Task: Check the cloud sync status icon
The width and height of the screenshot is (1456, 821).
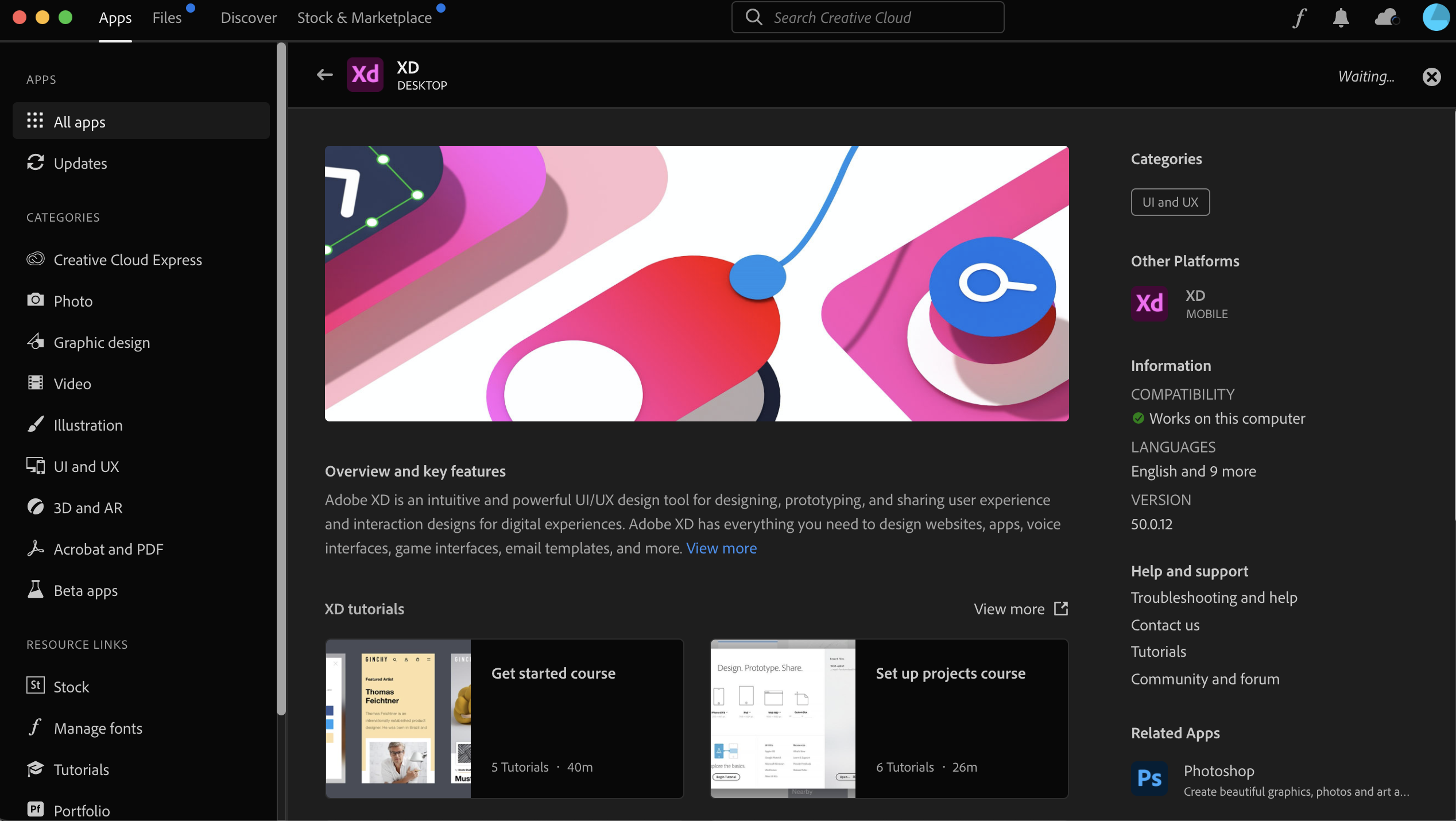Action: click(1385, 17)
